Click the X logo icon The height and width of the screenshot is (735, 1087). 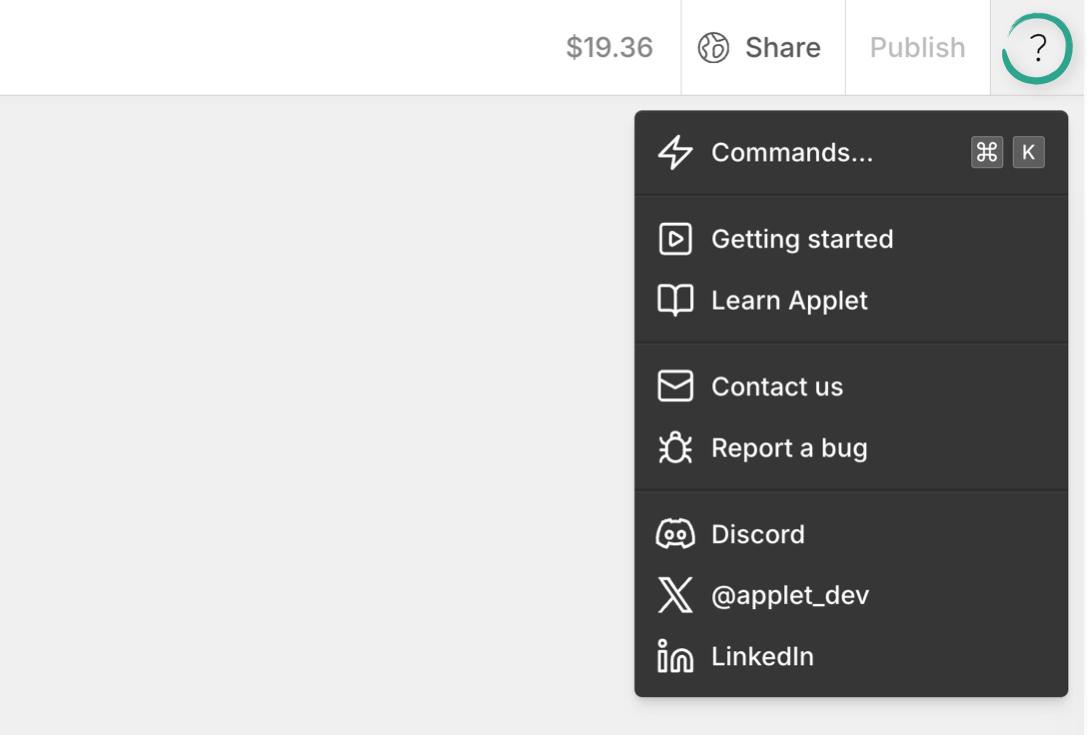pos(676,596)
